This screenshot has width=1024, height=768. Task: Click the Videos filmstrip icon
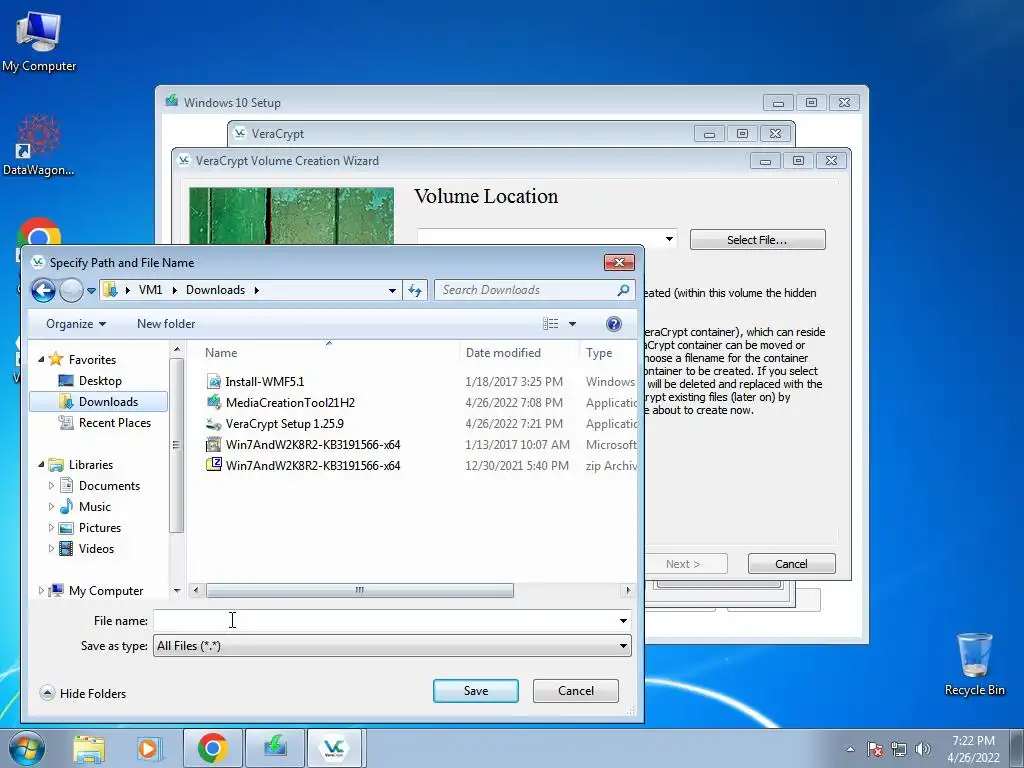(x=66, y=549)
